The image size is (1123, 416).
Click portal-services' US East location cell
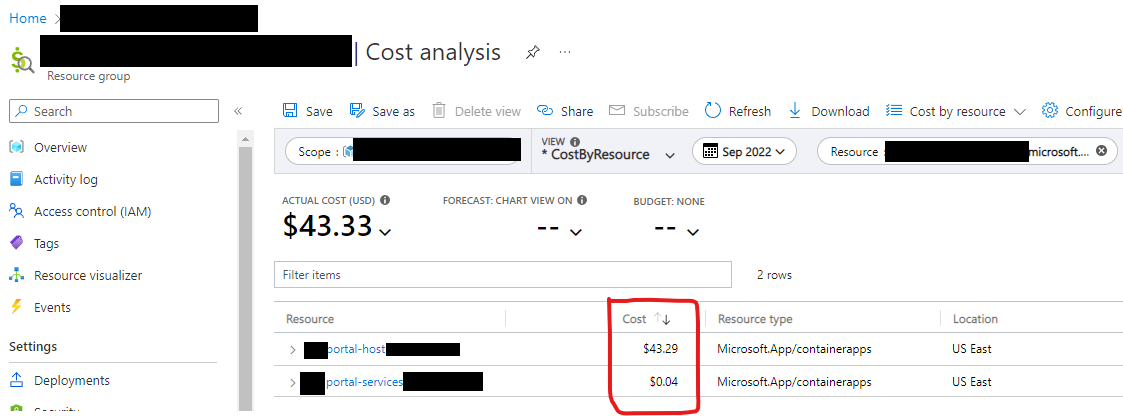click(972, 382)
